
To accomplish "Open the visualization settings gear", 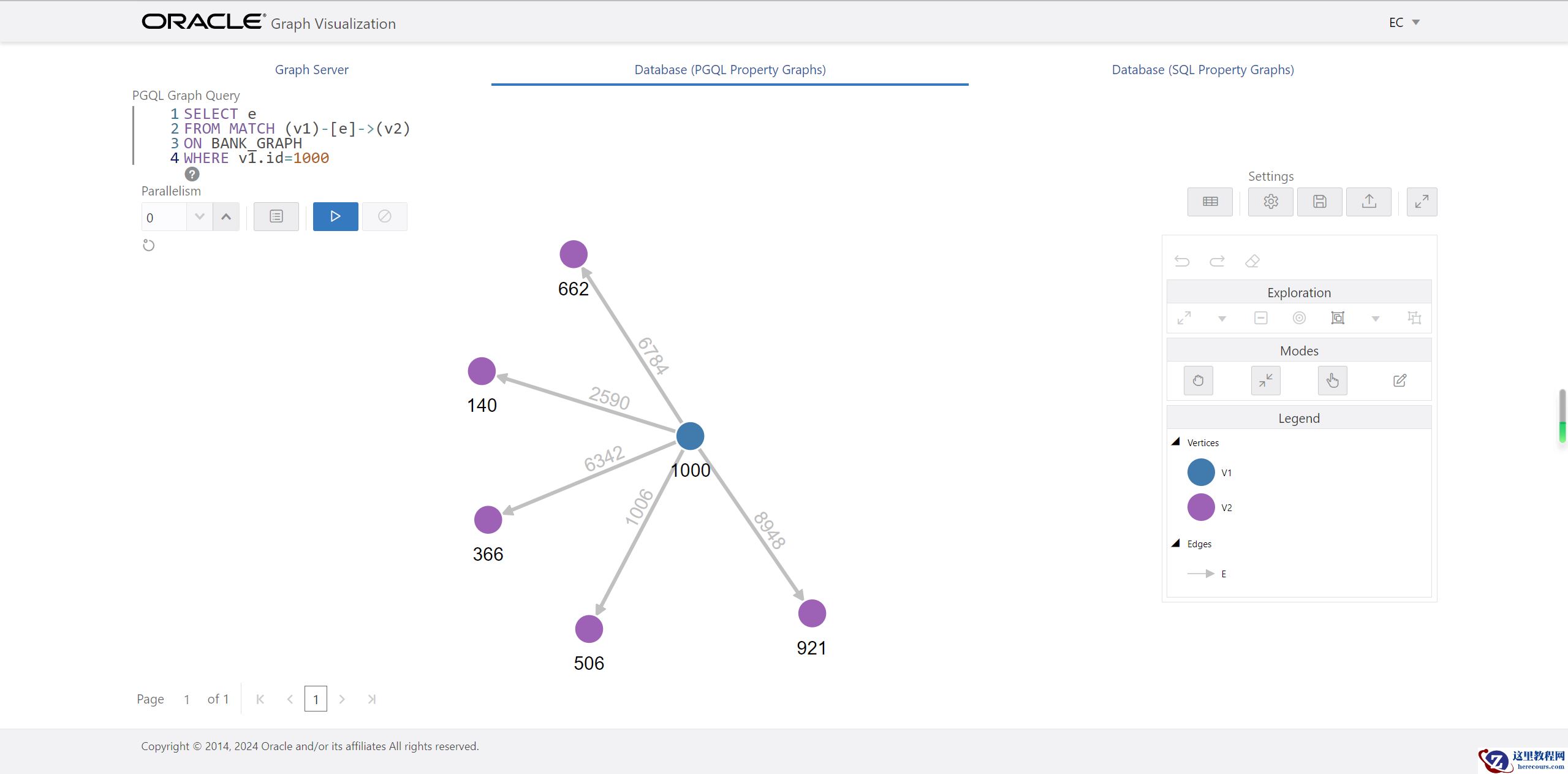I will 1270,202.
